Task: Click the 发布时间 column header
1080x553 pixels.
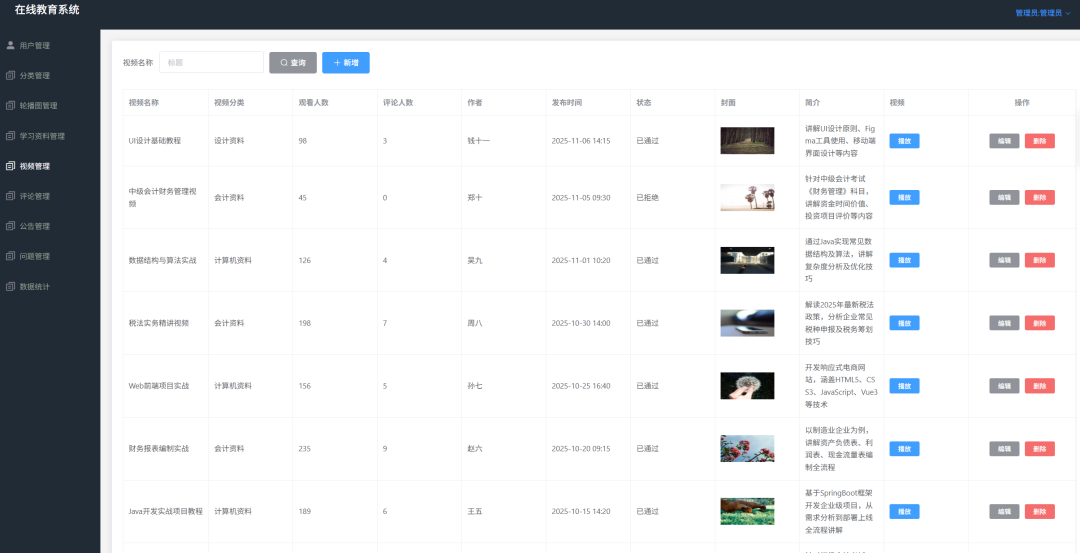Action: pos(567,103)
